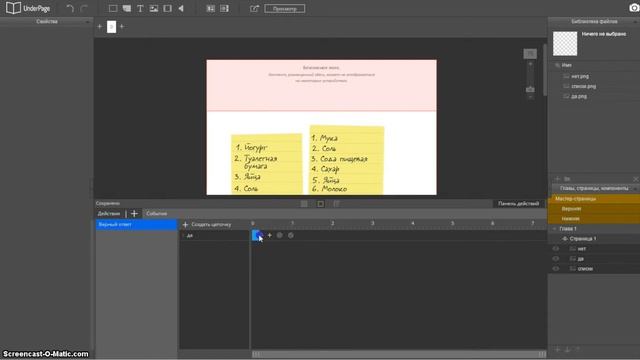Select file да.png in library
This screenshot has width=640, height=360.
coord(579,96)
